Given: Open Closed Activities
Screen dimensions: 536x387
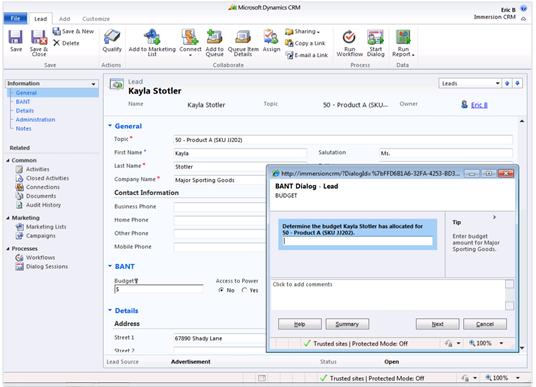Looking at the screenshot, I should coord(43,178).
